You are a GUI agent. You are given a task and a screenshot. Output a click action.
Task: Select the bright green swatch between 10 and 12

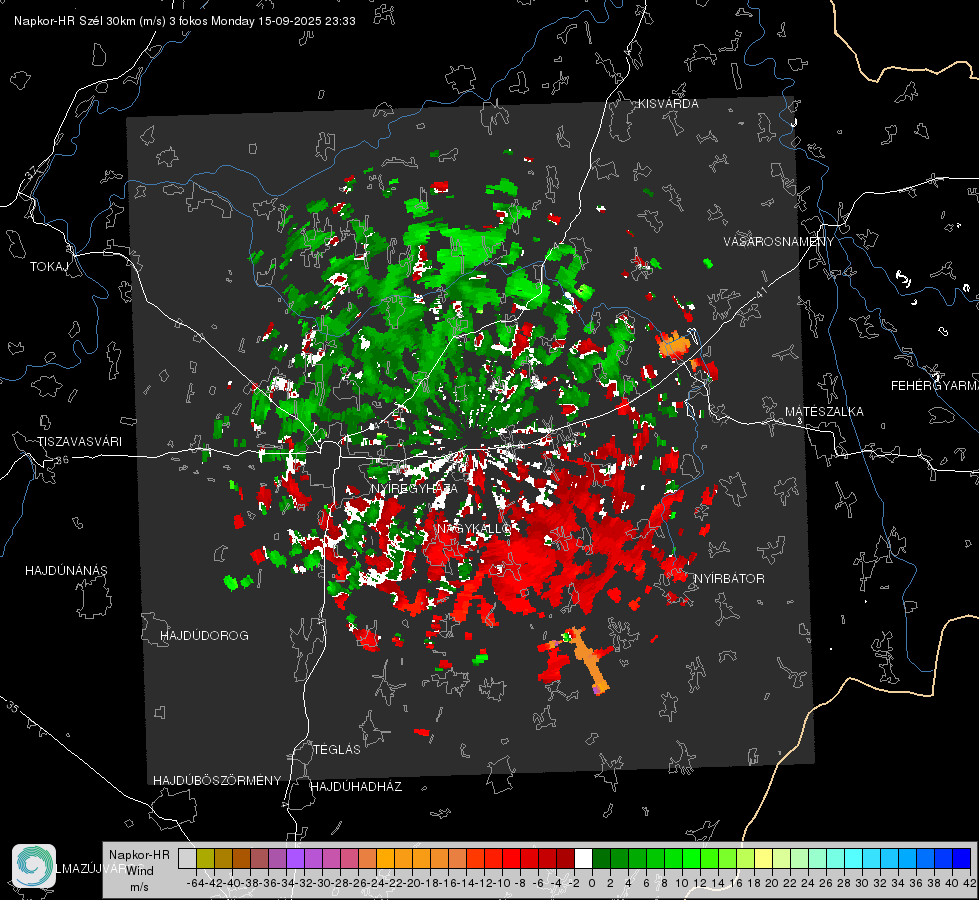(x=691, y=858)
